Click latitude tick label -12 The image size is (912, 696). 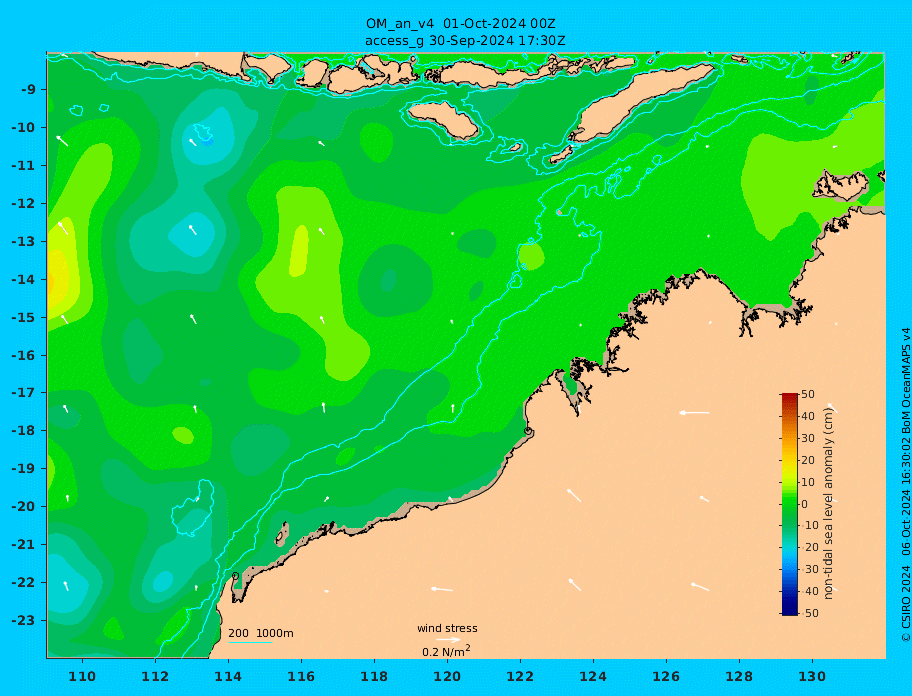point(23,204)
